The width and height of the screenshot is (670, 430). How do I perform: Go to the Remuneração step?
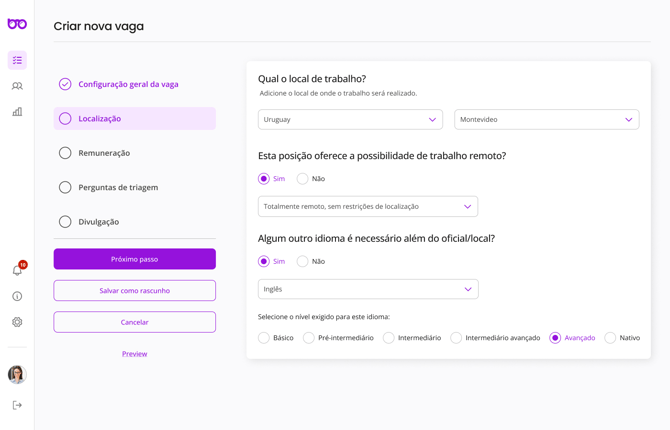click(x=104, y=153)
